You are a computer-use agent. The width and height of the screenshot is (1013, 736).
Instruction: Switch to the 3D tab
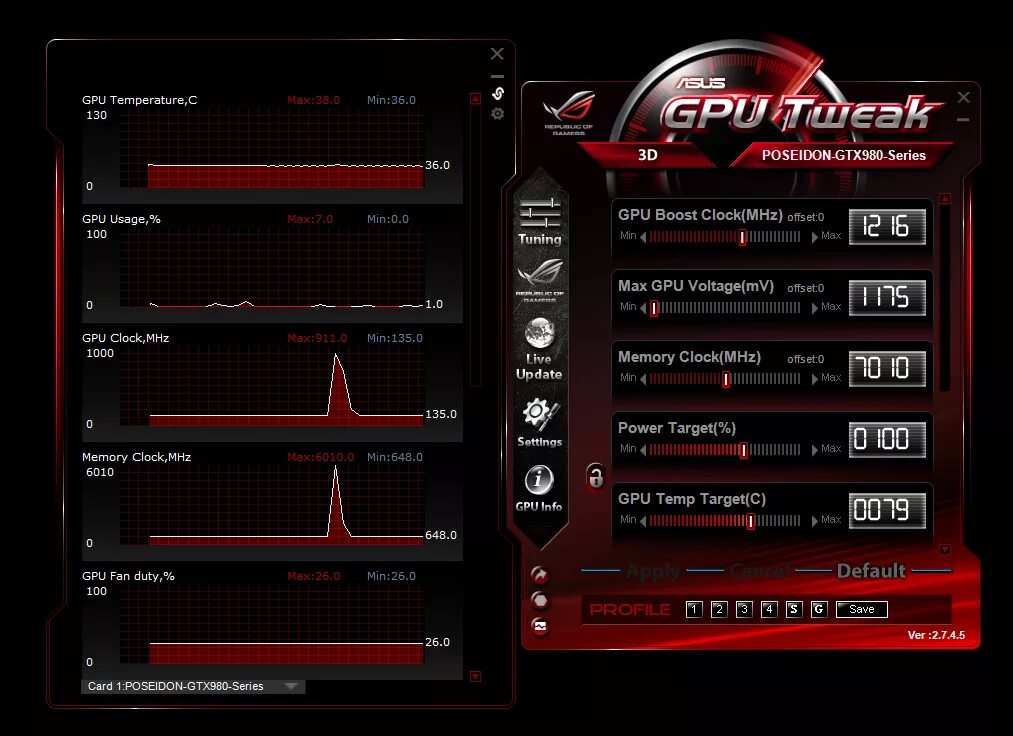(x=647, y=155)
